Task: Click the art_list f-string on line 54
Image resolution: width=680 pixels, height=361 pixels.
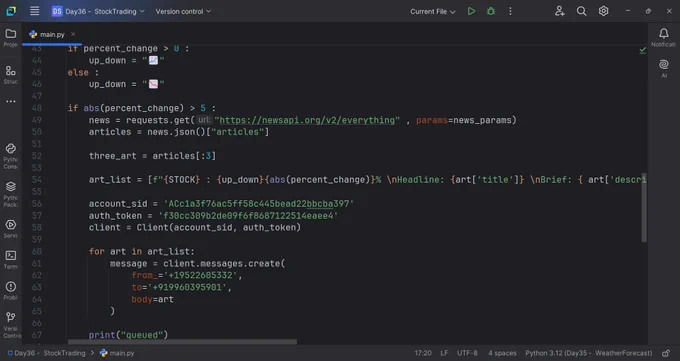Action: [397, 180]
